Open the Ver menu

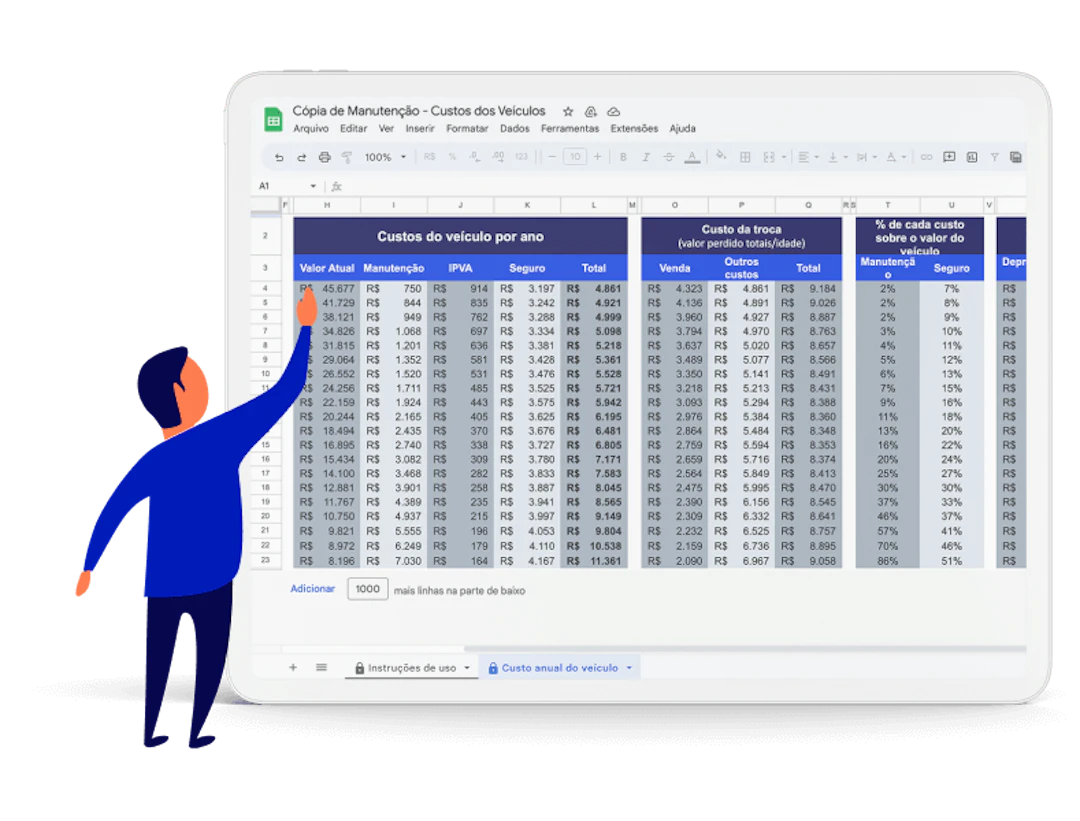coord(386,129)
